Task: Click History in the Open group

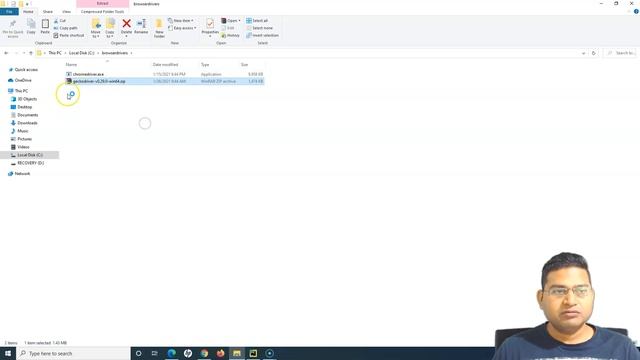Action: tap(230, 36)
